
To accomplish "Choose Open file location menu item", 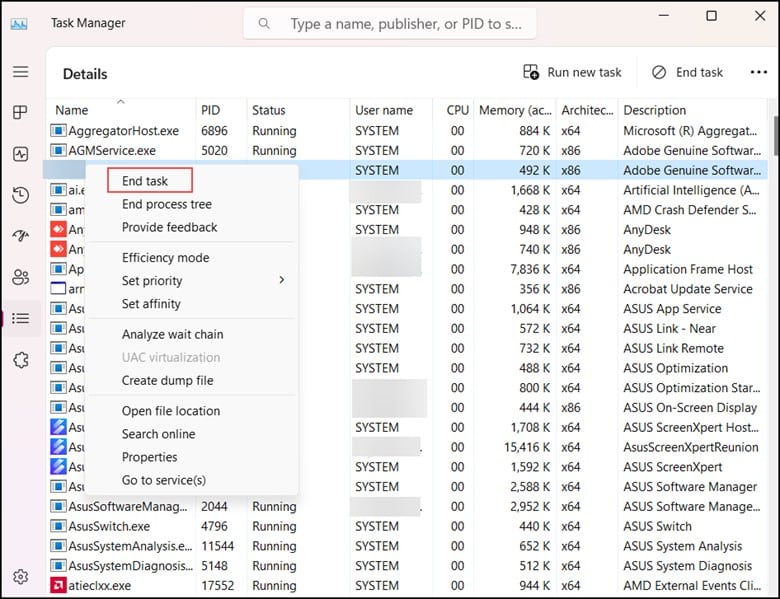I will pyautogui.click(x=171, y=411).
